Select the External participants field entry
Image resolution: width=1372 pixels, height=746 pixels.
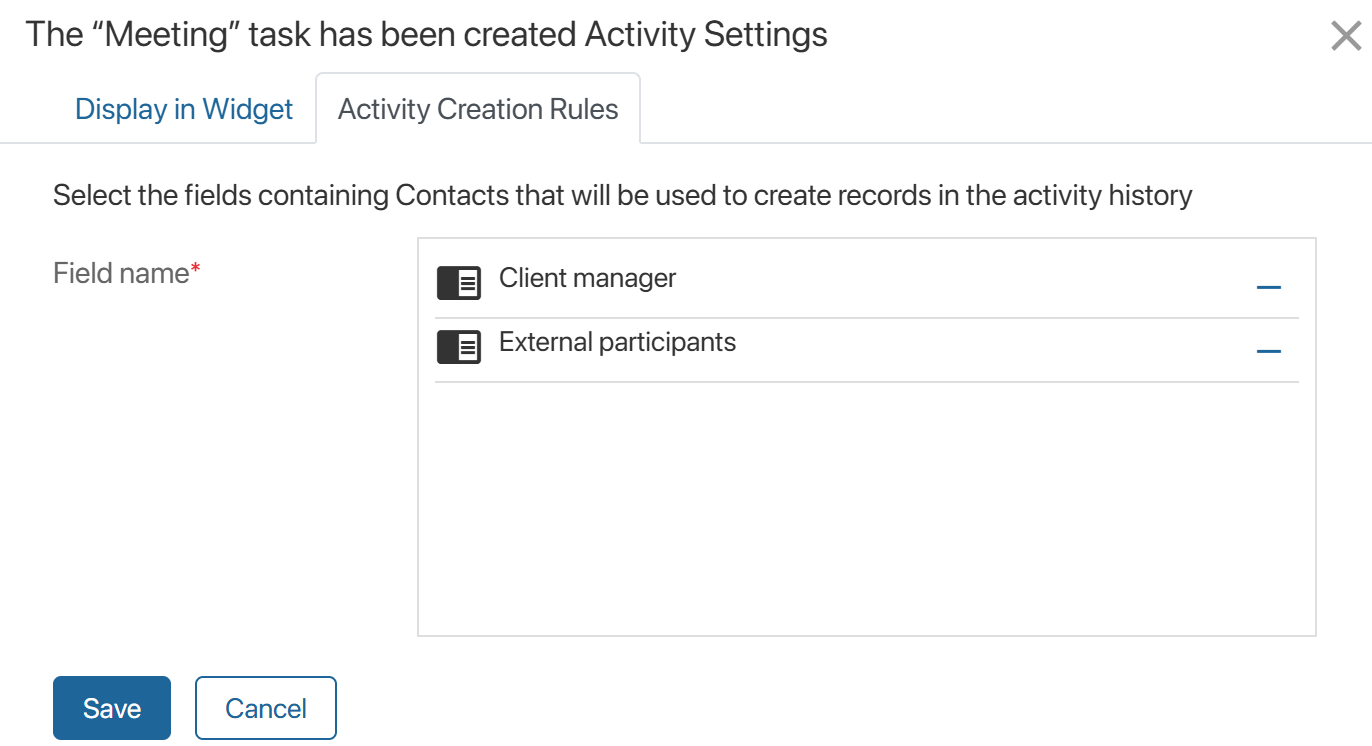click(616, 342)
